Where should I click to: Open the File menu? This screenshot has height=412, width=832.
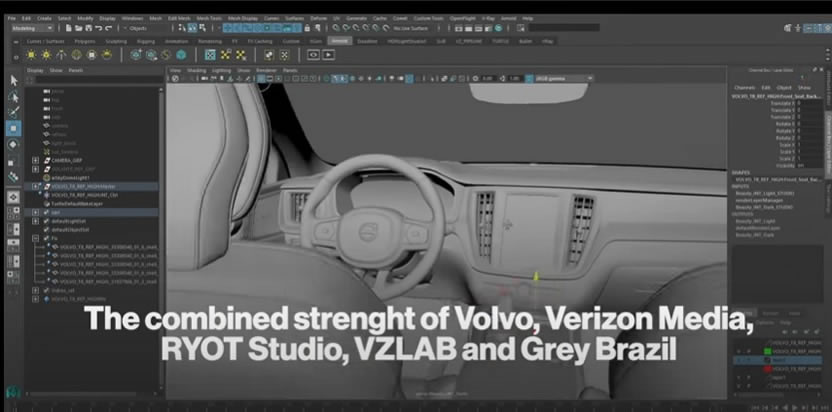coord(12,18)
